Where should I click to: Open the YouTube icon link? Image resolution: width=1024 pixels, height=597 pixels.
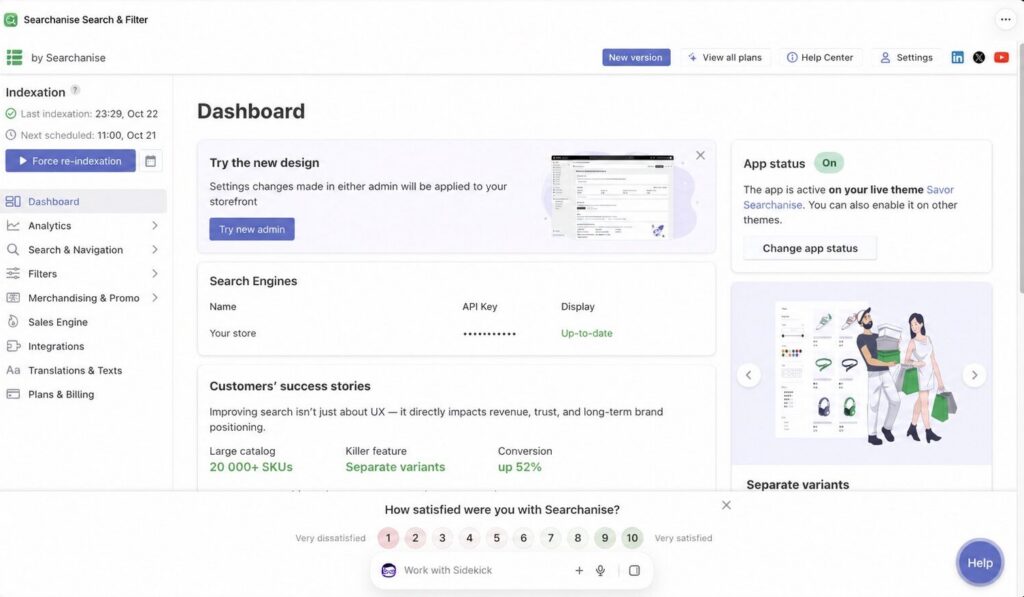(x=1001, y=57)
